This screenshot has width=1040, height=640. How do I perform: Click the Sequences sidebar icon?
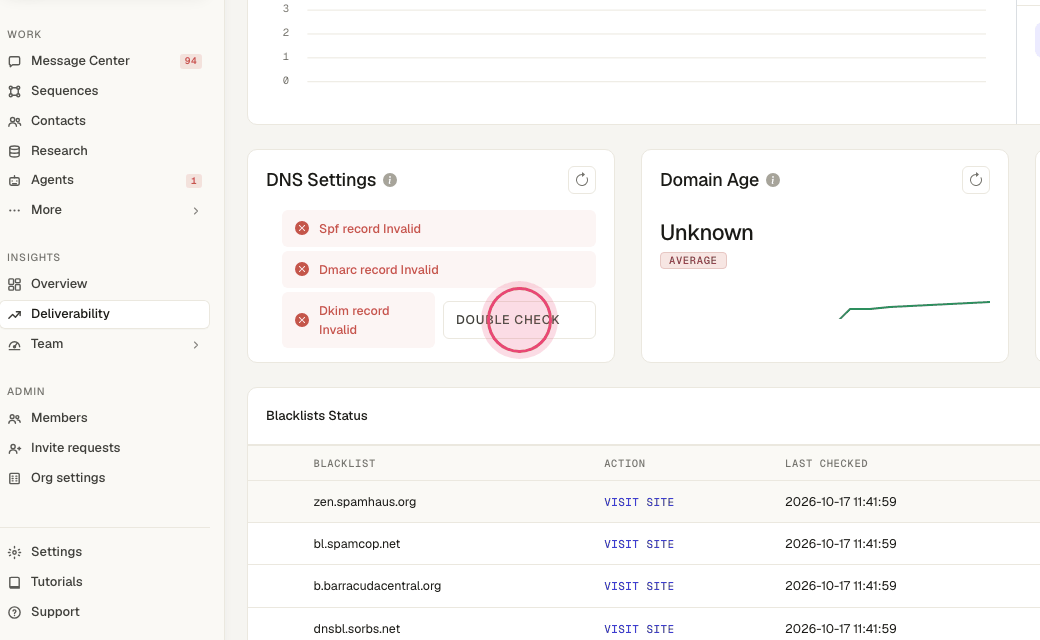15,91
